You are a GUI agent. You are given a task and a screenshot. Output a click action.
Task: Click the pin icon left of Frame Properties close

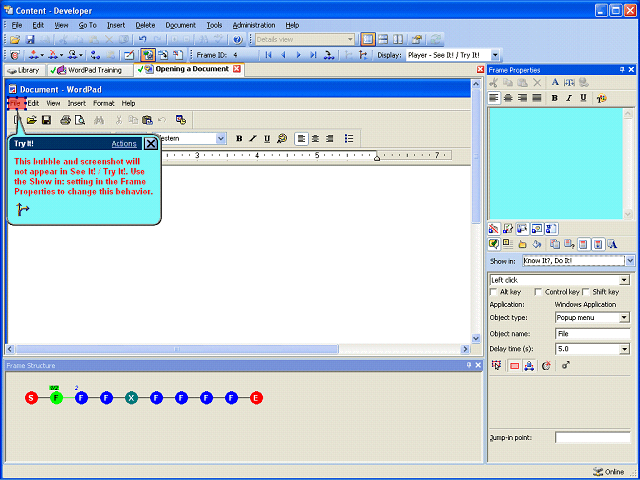622,70
